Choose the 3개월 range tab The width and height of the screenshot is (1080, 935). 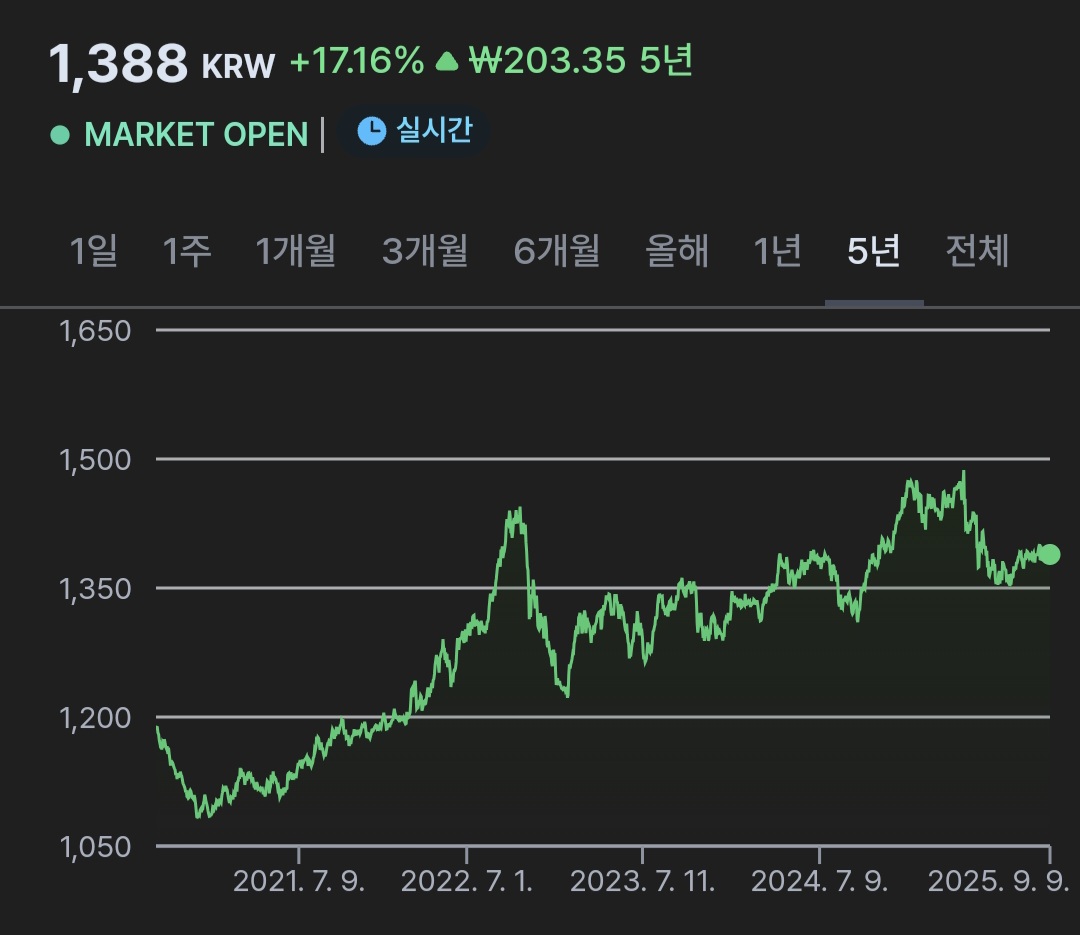click(425, 251)
